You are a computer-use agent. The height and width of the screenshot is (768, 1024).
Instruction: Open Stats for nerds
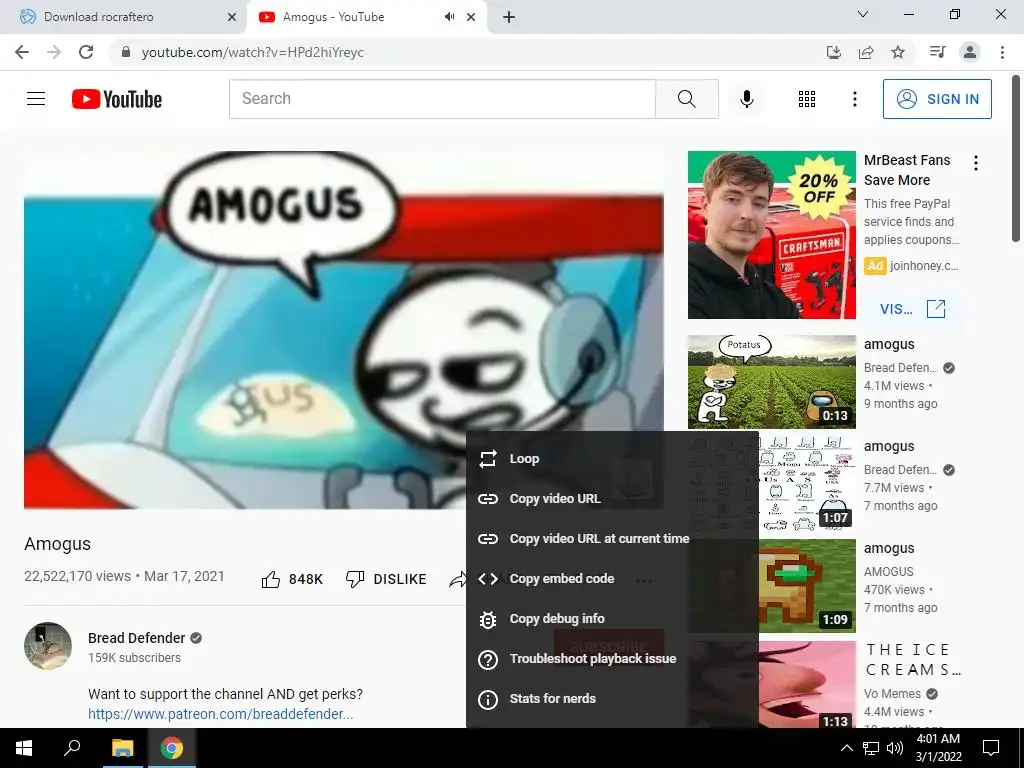[x=613, y=698]
